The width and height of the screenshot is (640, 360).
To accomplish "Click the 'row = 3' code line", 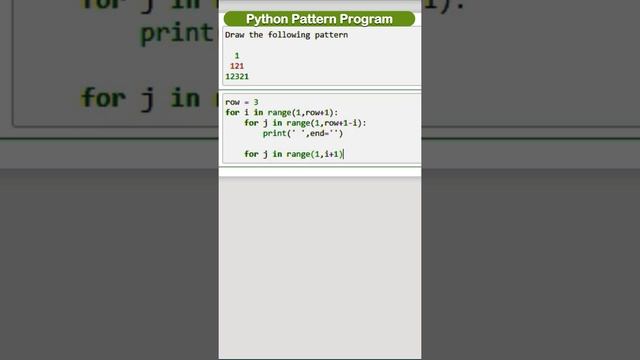I will 242,102.
